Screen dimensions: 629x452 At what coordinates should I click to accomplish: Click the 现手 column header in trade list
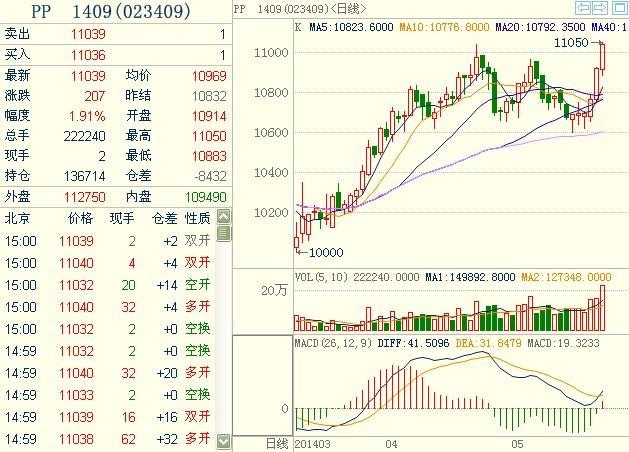pyautogui.click(x=122, y=218)
